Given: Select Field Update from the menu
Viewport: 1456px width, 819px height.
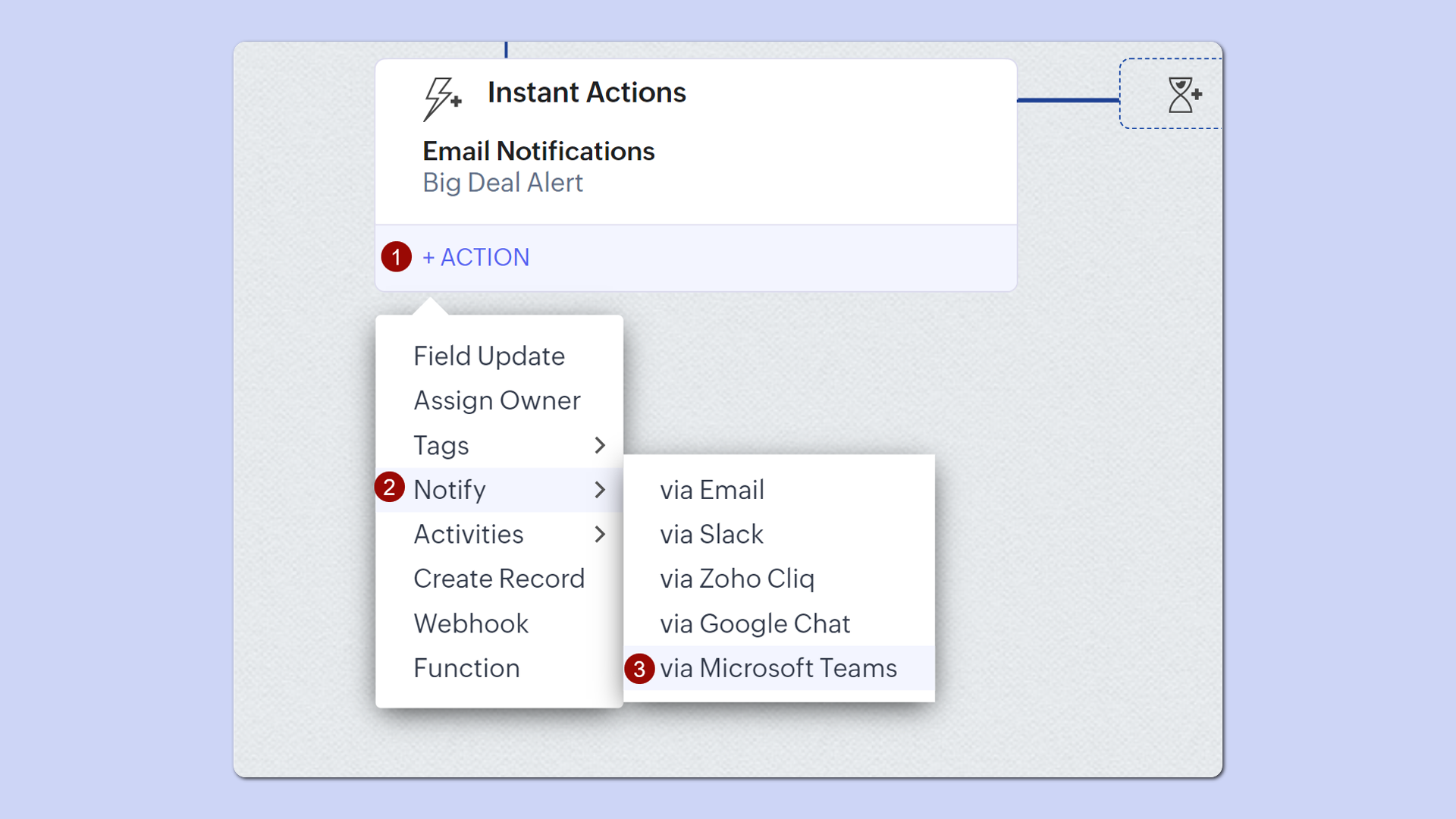Looking at the screenshot, I should coord(488,356).
